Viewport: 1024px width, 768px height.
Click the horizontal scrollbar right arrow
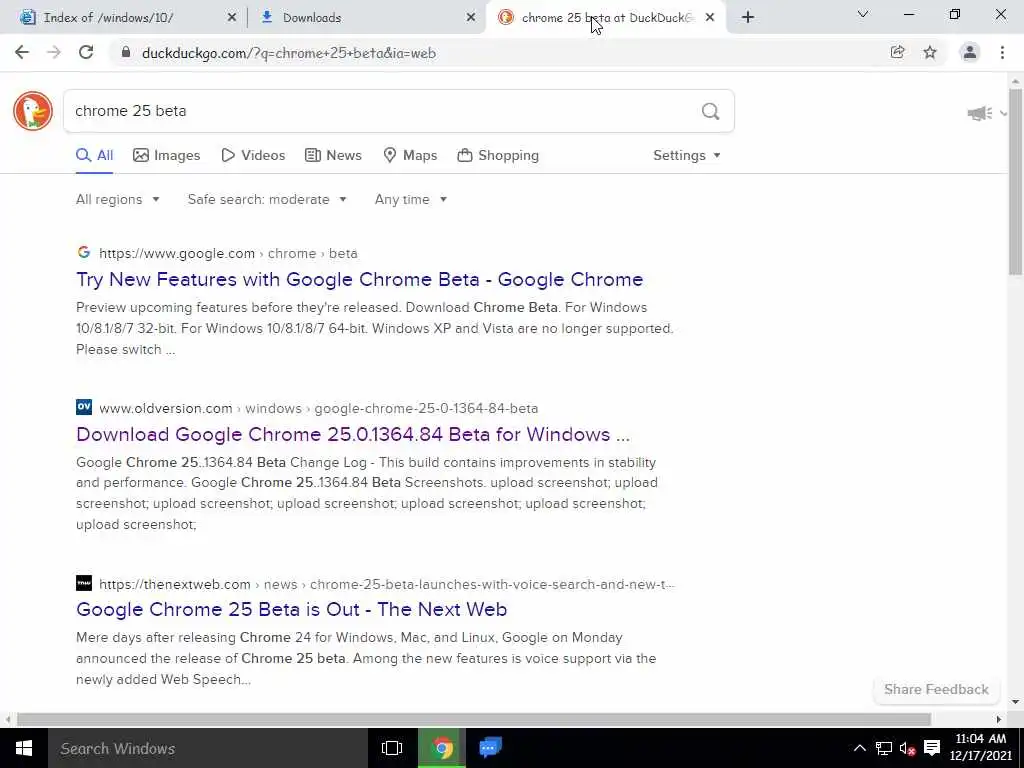(x=999, y=719)
